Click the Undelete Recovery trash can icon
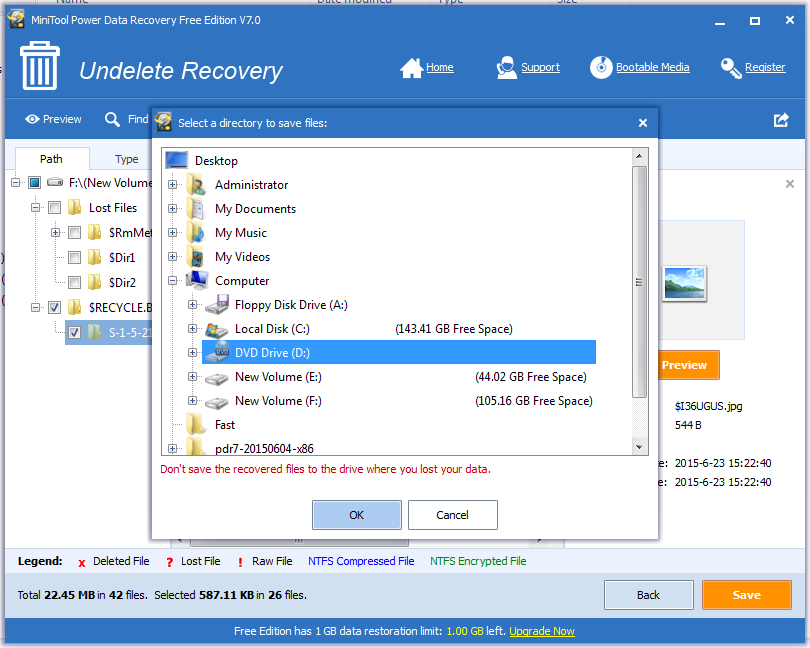This screenshot has height=648, width=810. 40,66
